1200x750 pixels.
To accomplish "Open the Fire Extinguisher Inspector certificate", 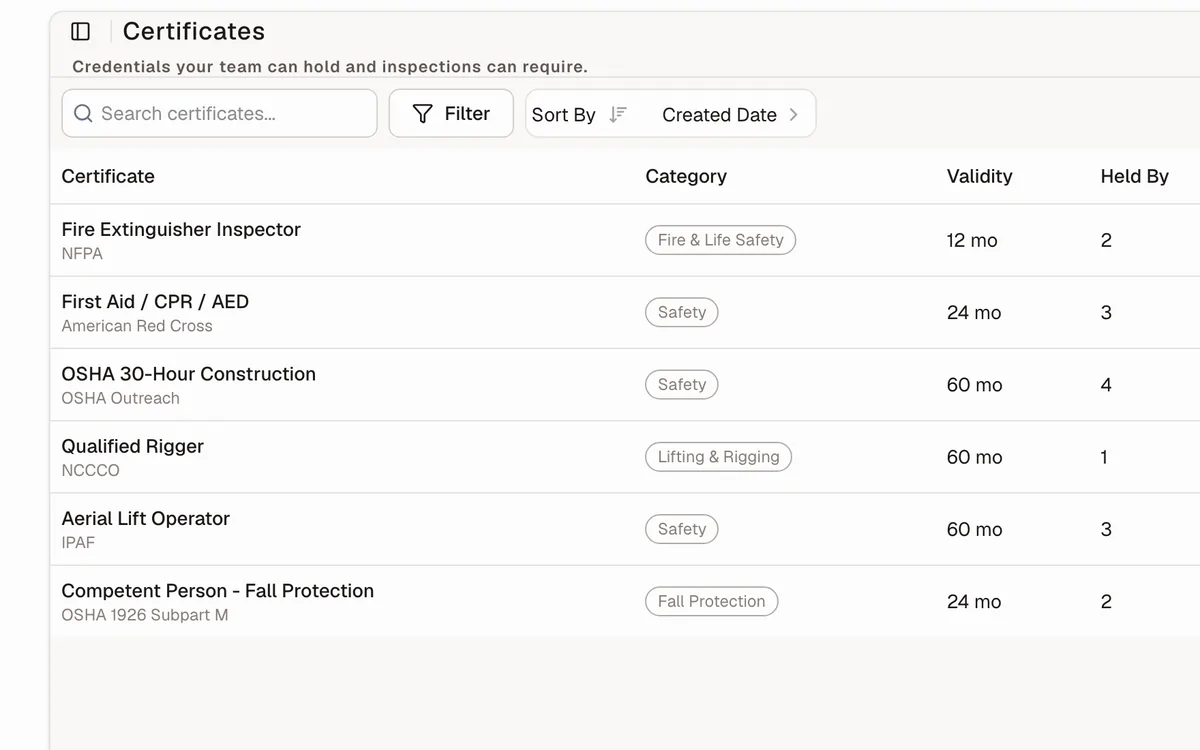I will pos(181,229).
